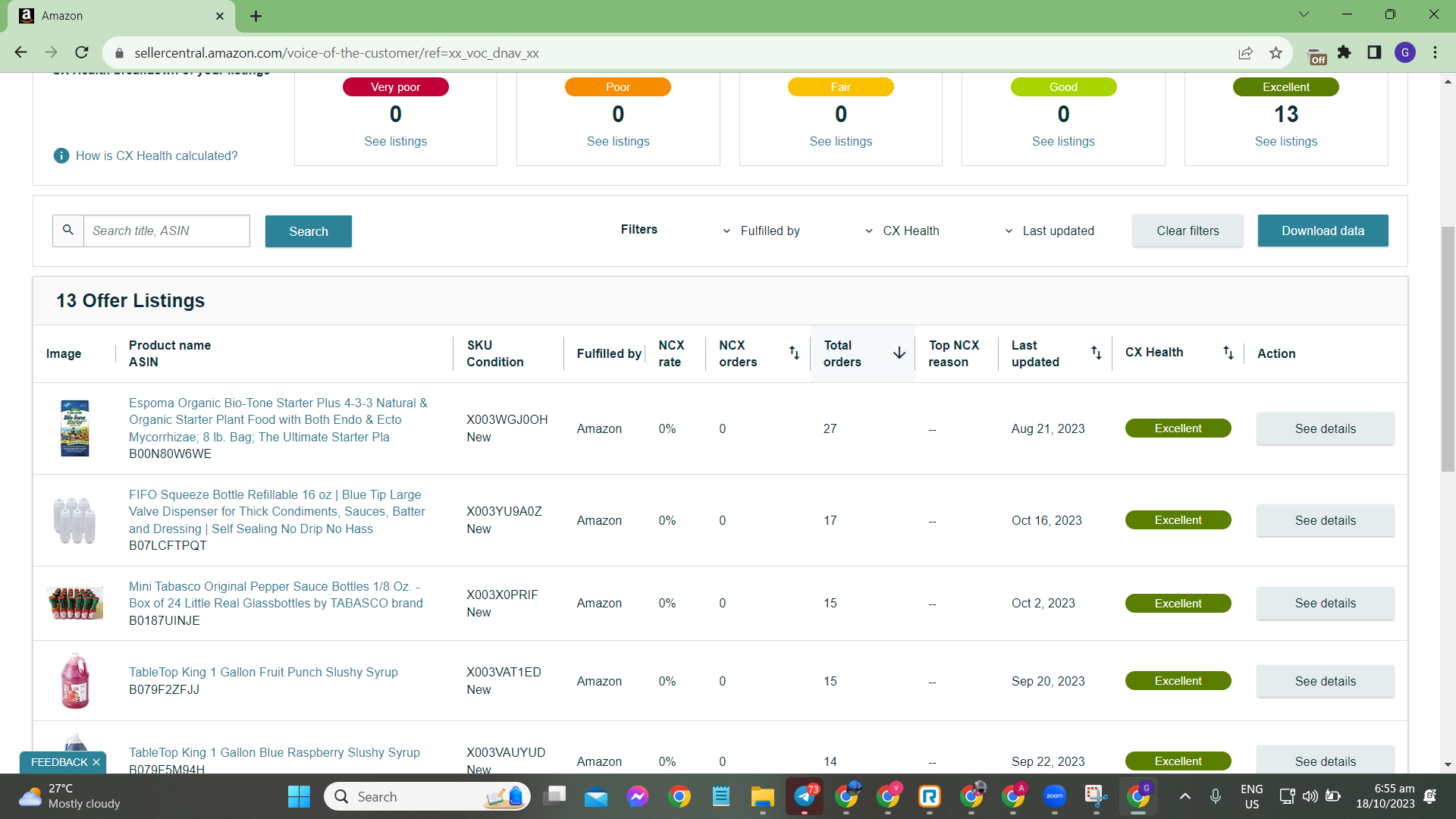Share this page from address bar
1456x819 pixels.
coord(1245,53)
